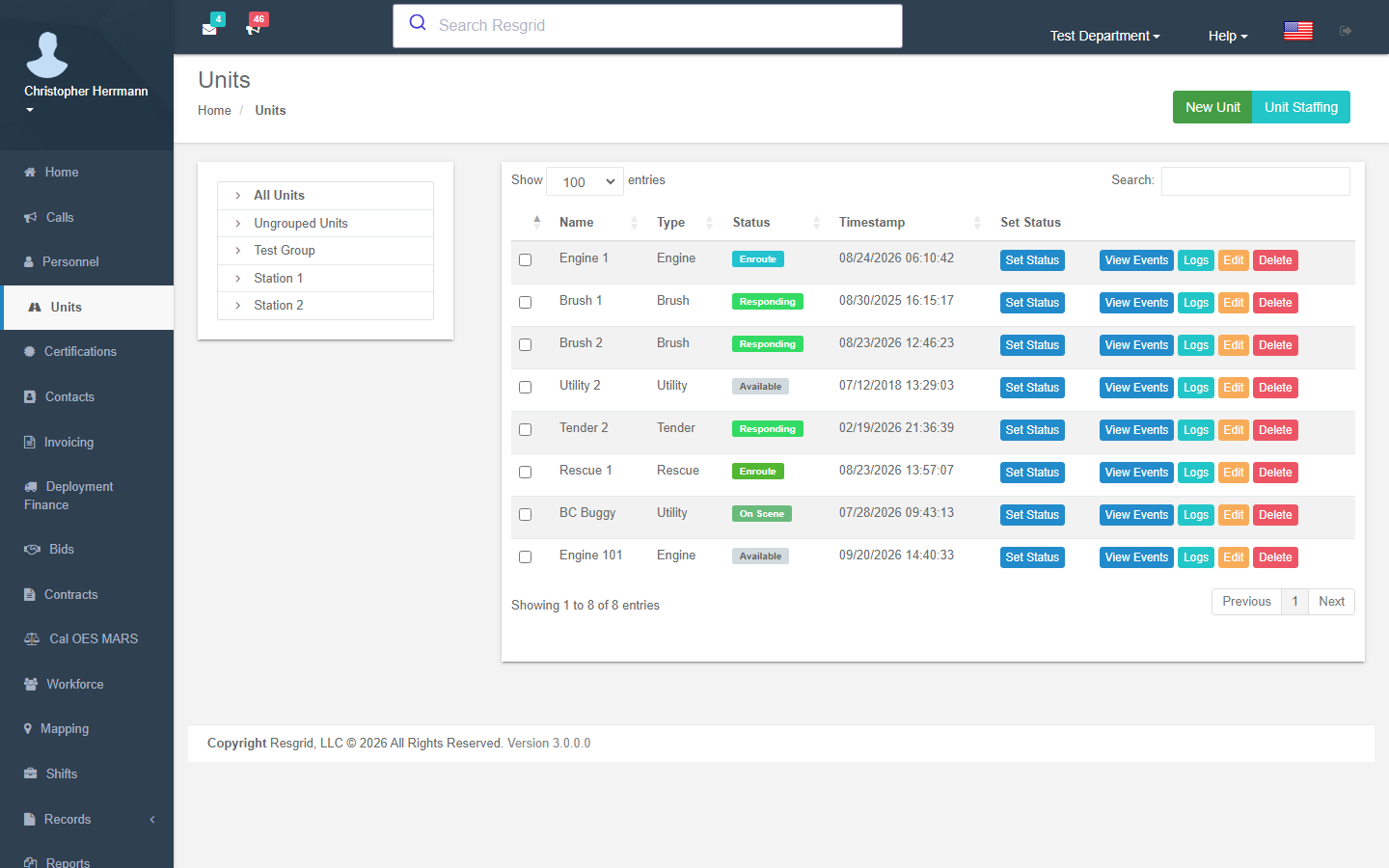Click the Certifications sidebar badge icon
1389x868 pixels.
click(30, 351)
